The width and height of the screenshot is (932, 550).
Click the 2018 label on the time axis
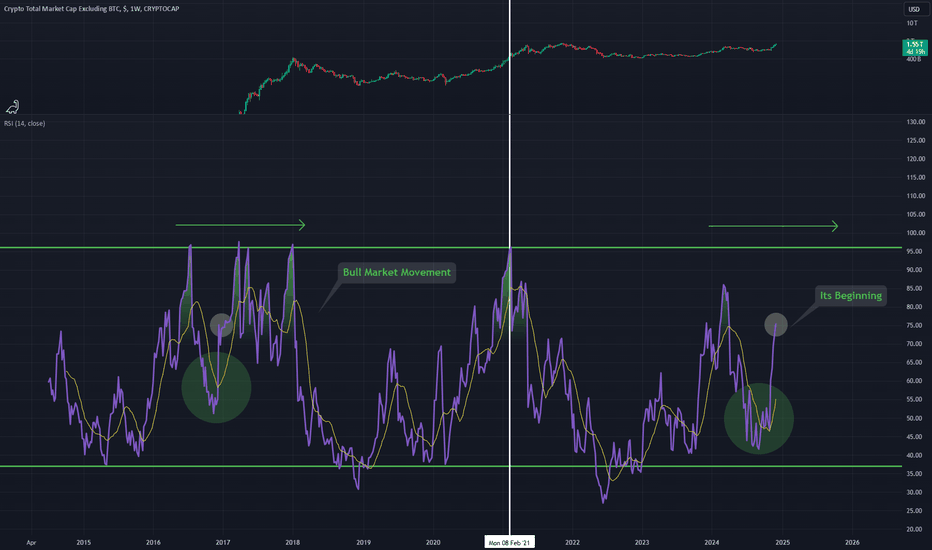point(292,542)
